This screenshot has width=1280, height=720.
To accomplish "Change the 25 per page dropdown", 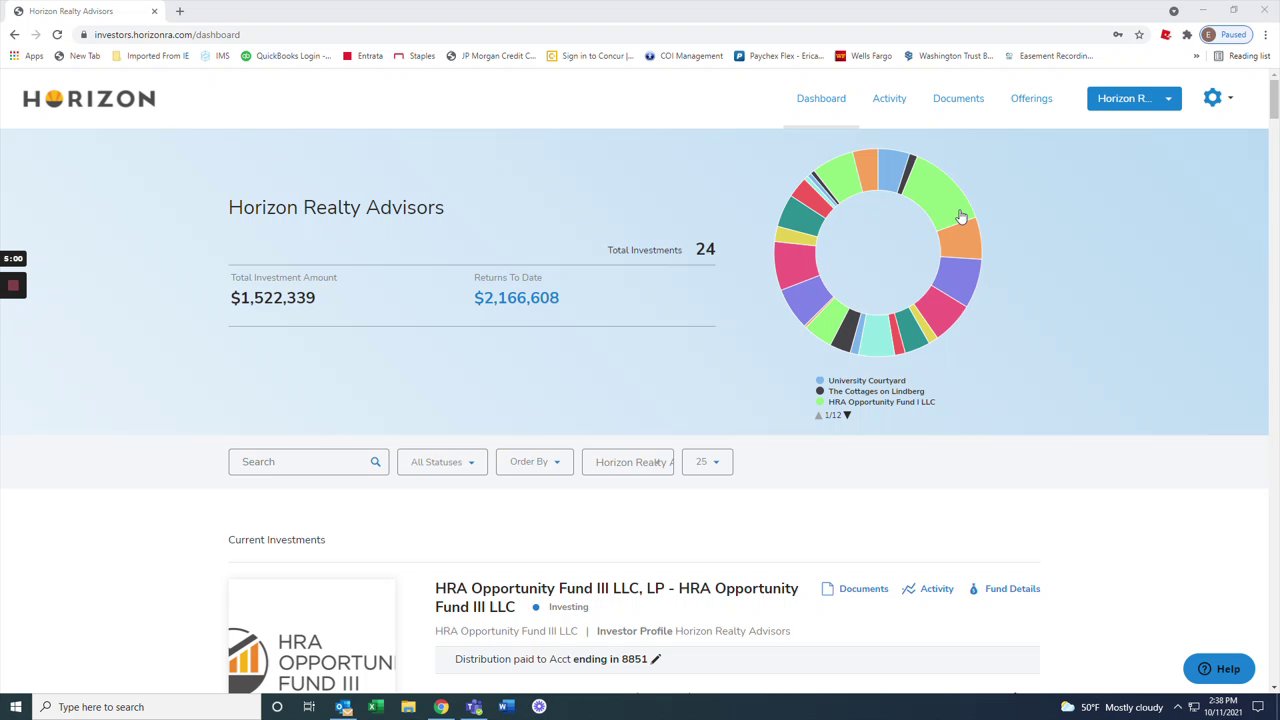I will (707, 462).
